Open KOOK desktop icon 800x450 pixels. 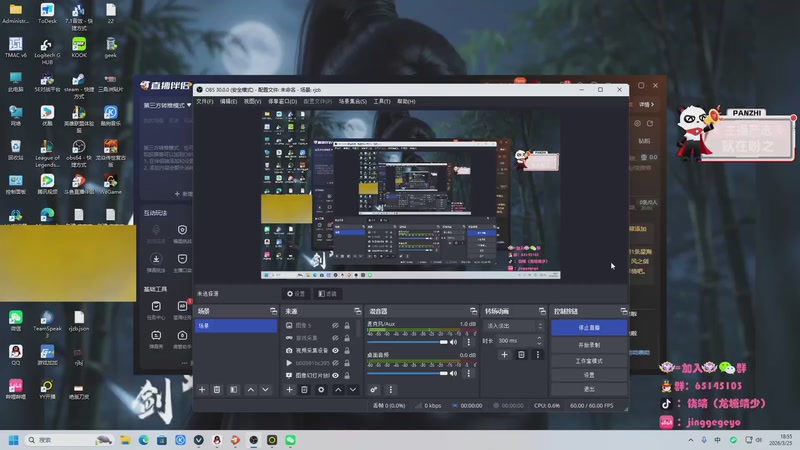tap(79, 47)
